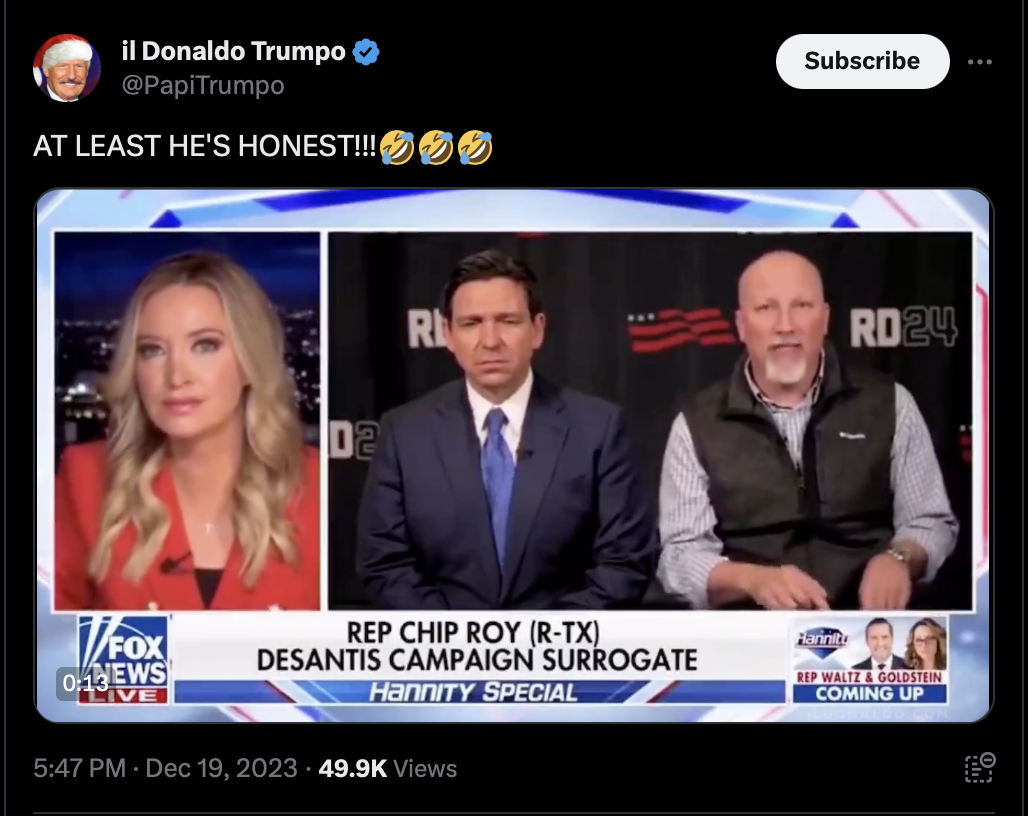Viewport: 1028px width, 816px height.
Task: Click the Hannity logo in coming up box
Action: (822, 638)
